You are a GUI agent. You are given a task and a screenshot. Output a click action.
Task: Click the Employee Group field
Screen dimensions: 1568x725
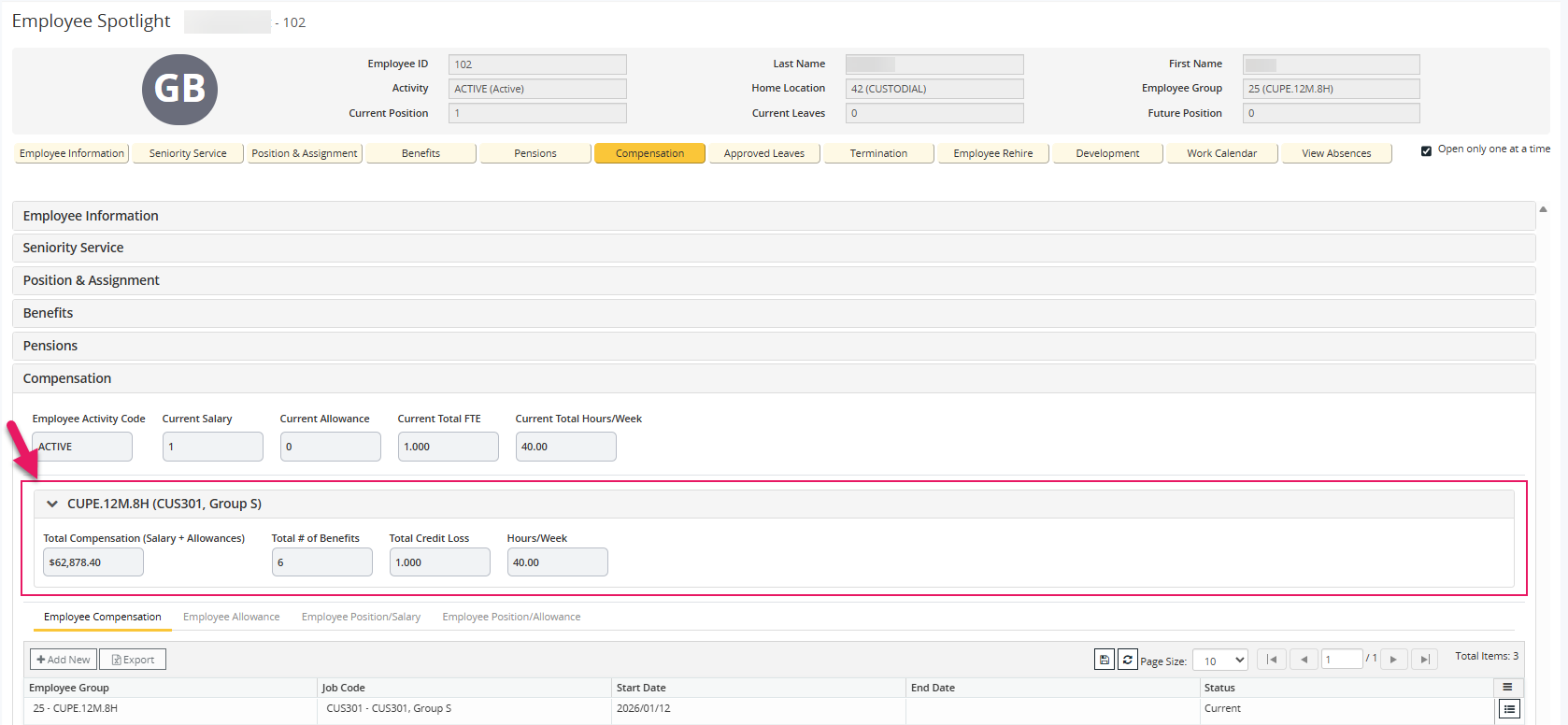pos(1332,89)
